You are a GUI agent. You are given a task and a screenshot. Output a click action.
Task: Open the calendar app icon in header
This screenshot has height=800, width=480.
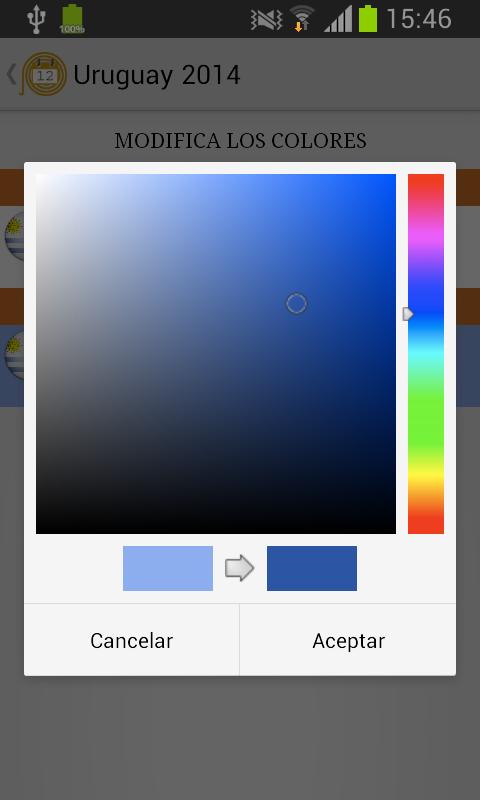(x=44, y=74)
